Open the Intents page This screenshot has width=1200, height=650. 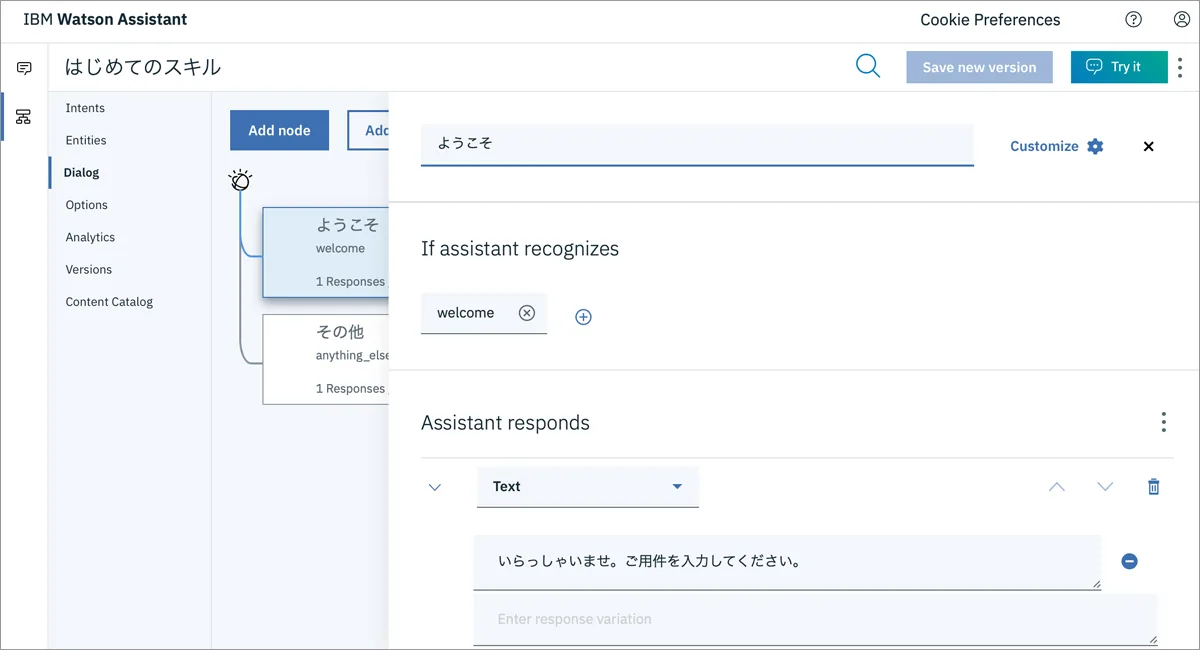pos(85,108)
